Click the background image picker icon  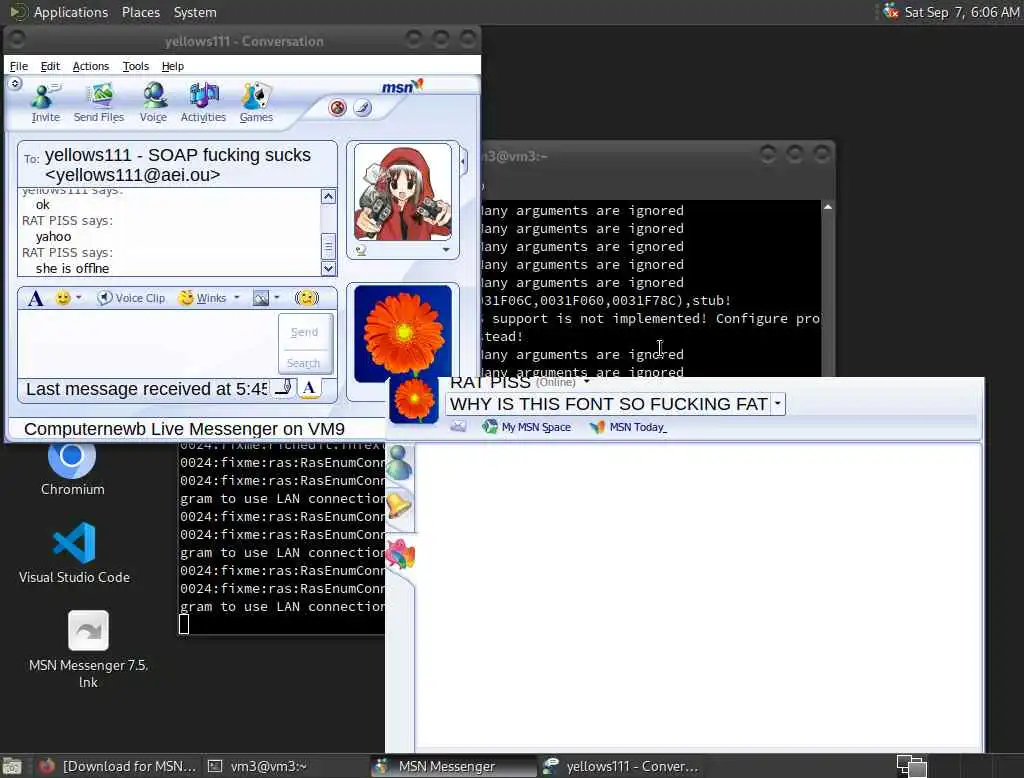pyautogui.click(x=261, y=298)
